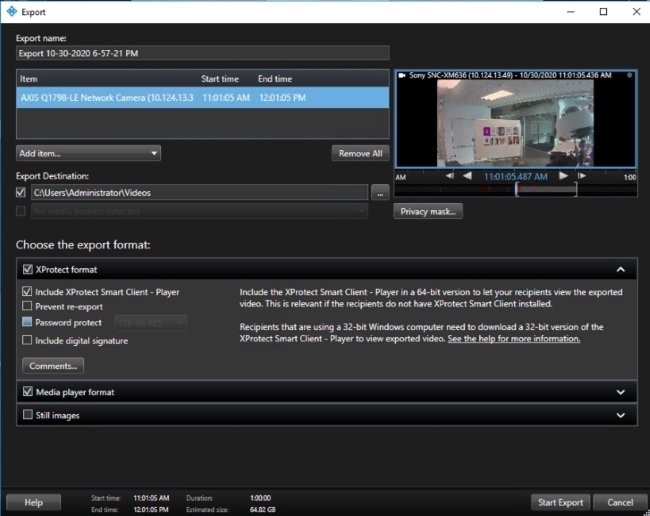650x516 pixels.
Task: Expand the Still images section
Action: click(x=620, y=415)
